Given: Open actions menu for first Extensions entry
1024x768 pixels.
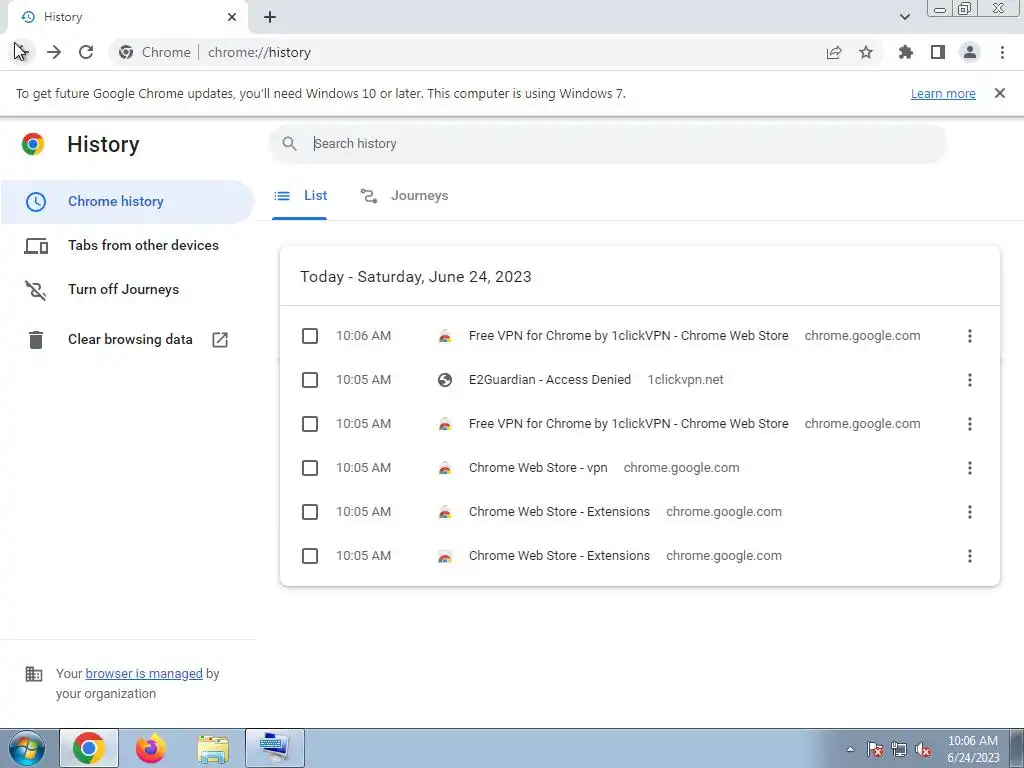Looking at the screenshot, I should (x=970, y=512).
